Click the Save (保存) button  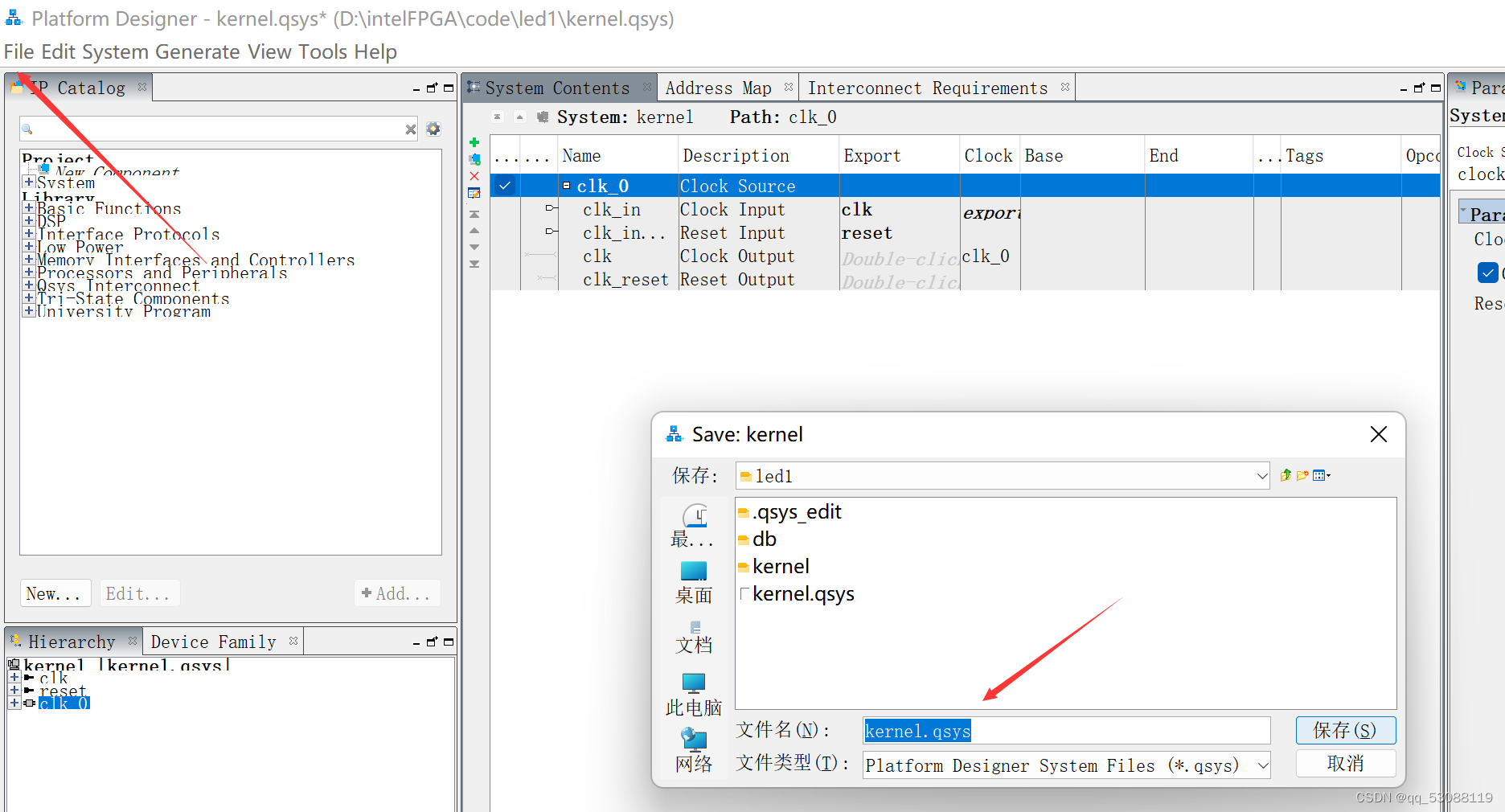click(1346, 730)
